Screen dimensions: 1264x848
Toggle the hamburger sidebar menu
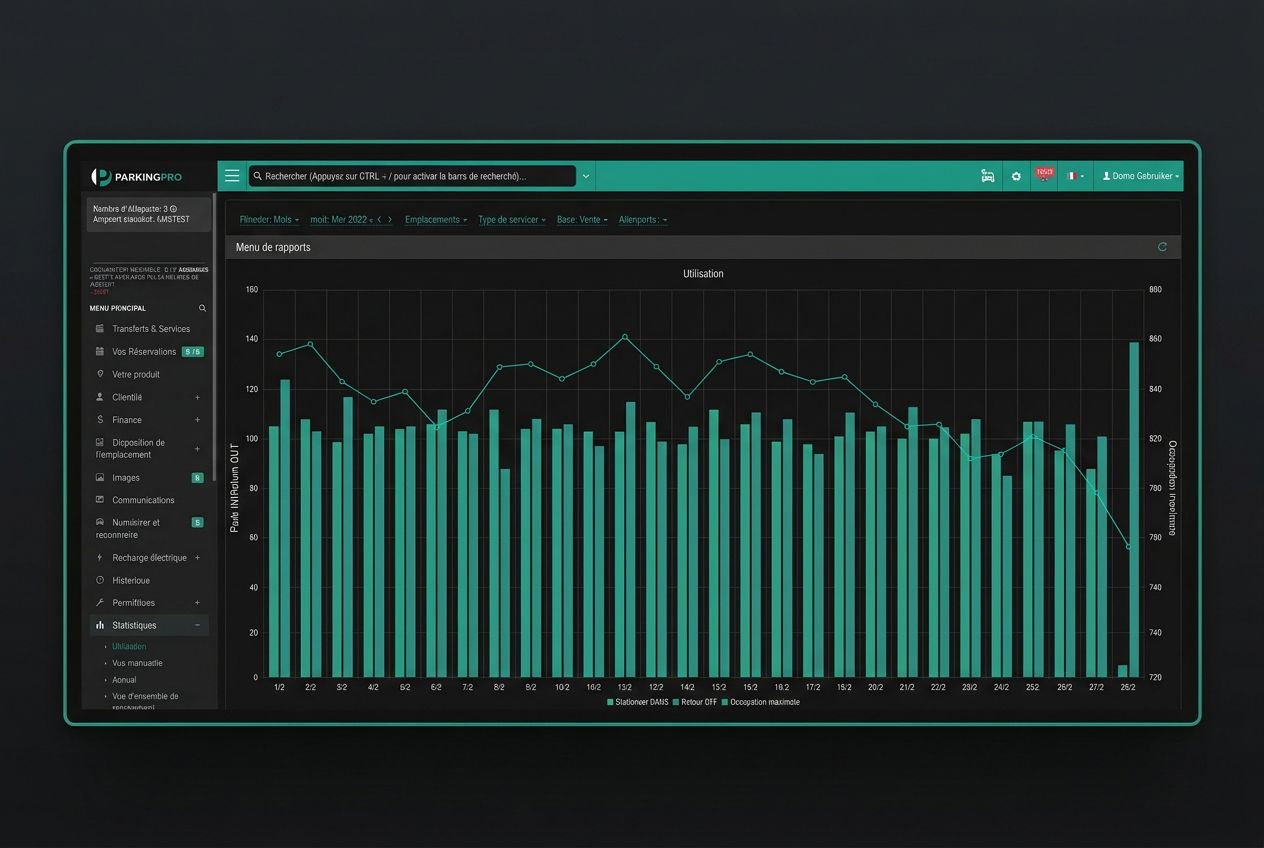point(232,176)
